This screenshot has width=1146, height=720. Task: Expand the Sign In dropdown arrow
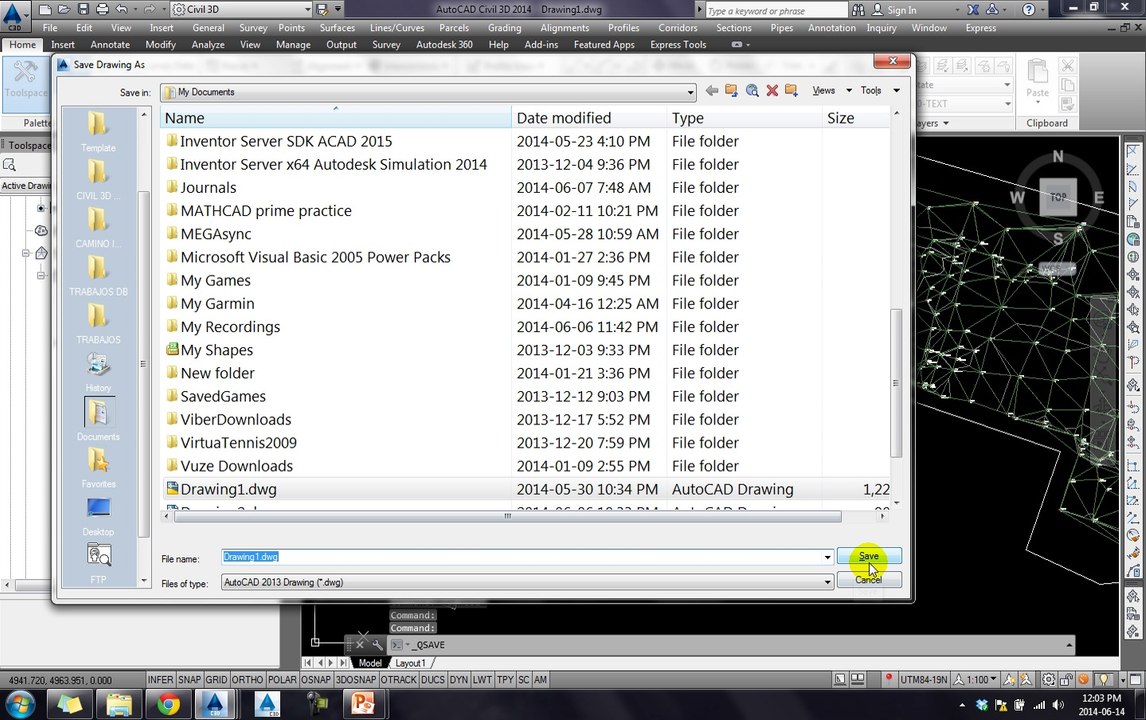957,10
